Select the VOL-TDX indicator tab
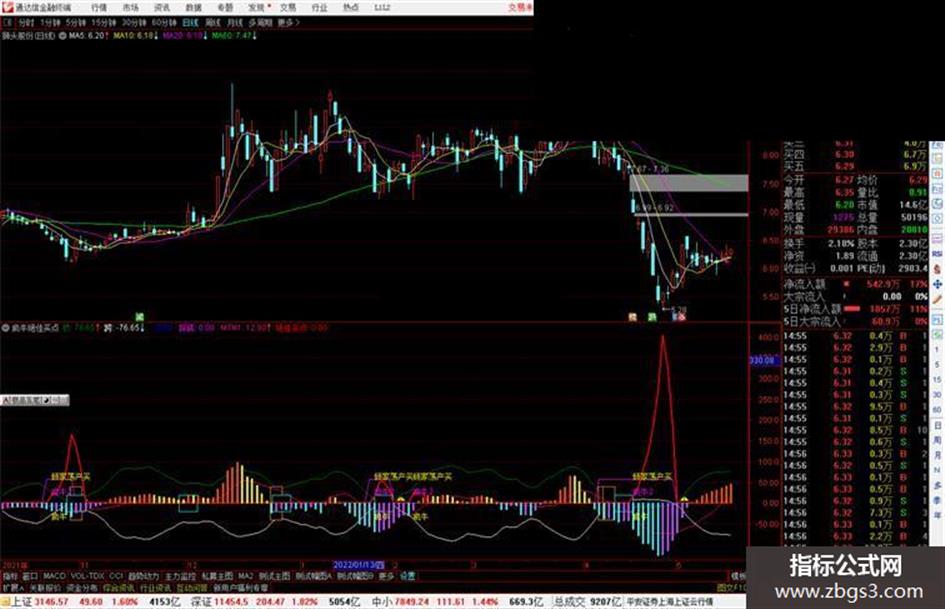945x609 pixels. click(87, 576)
